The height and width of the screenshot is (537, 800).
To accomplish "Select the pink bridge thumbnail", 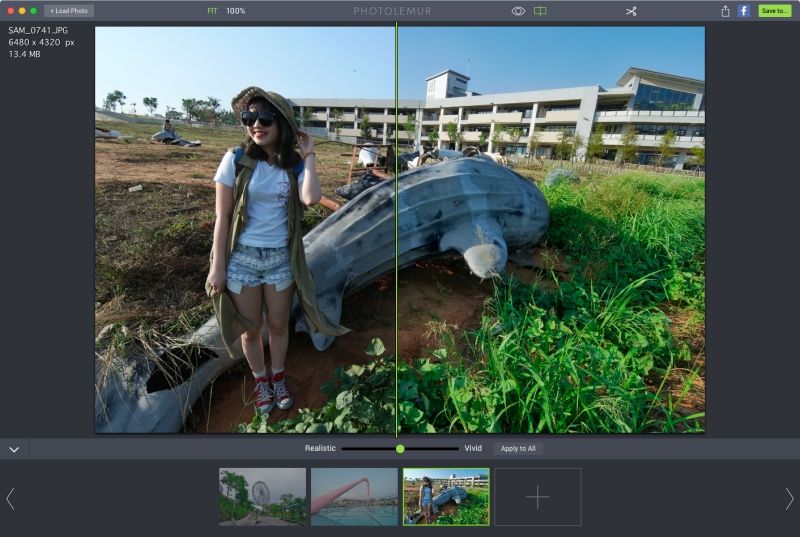I will tap(354, 497).
